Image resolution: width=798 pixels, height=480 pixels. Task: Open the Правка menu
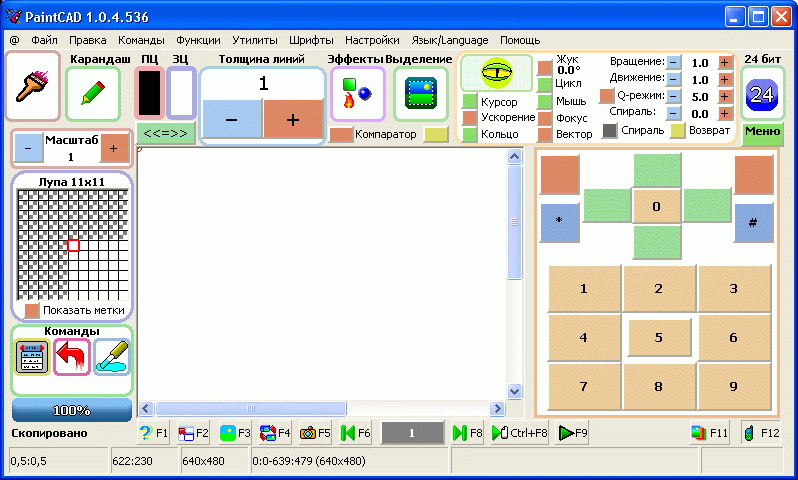pos(88,40)
